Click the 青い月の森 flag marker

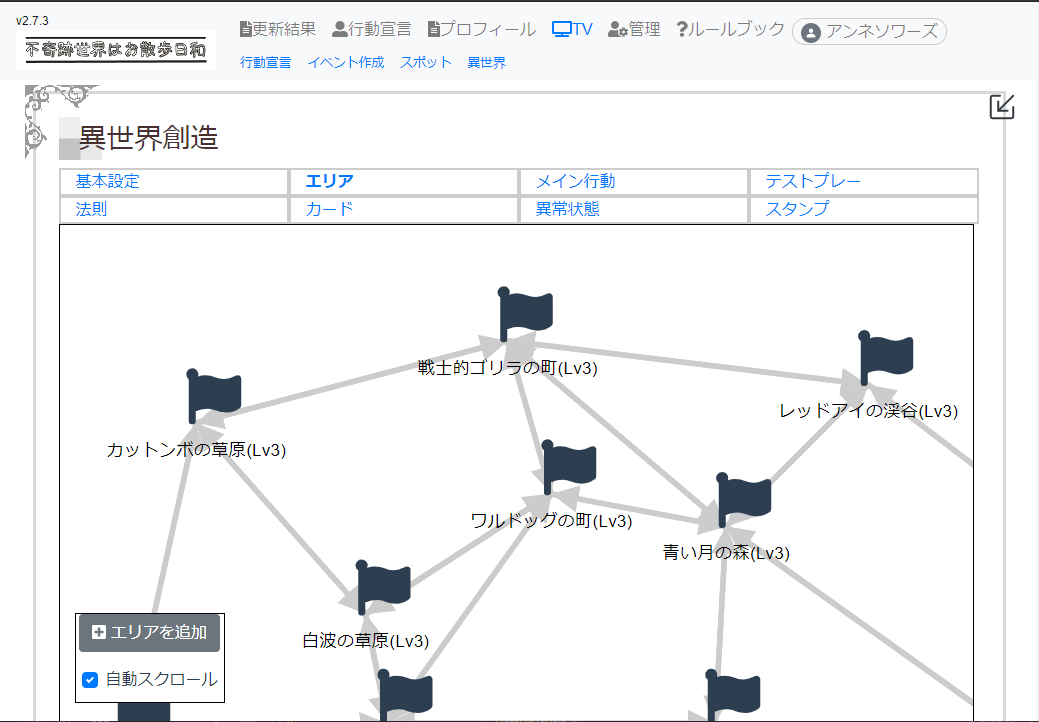pos(744,500)
